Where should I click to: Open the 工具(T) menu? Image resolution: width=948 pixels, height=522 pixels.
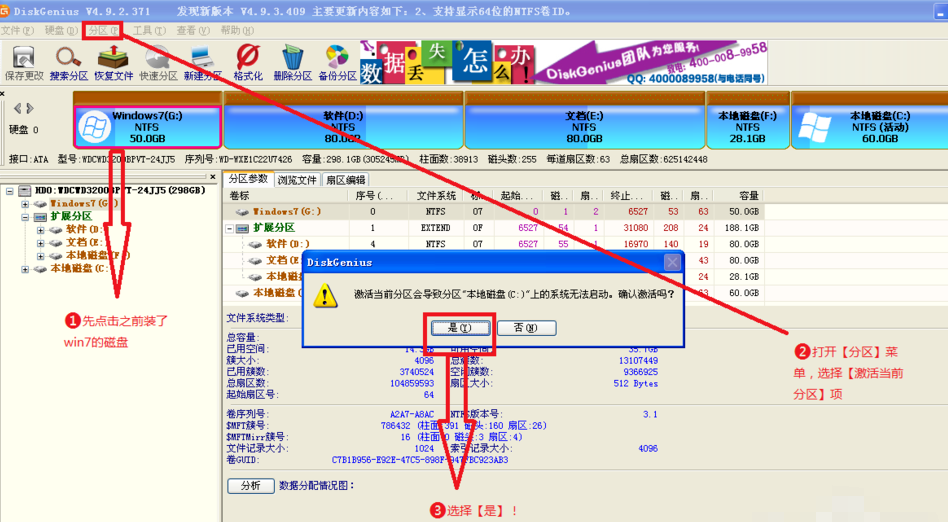pos(149,30)
